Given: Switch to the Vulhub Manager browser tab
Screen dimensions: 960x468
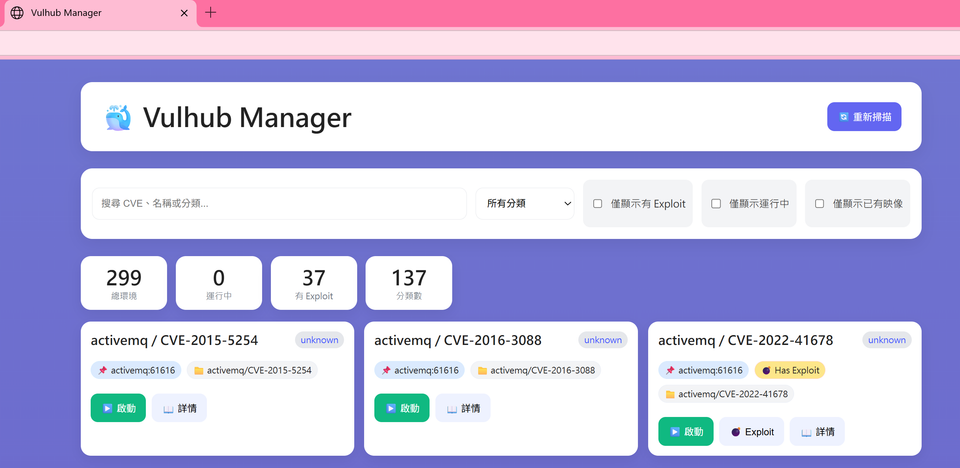Looking at the screenshot, I should pos(95,13).
